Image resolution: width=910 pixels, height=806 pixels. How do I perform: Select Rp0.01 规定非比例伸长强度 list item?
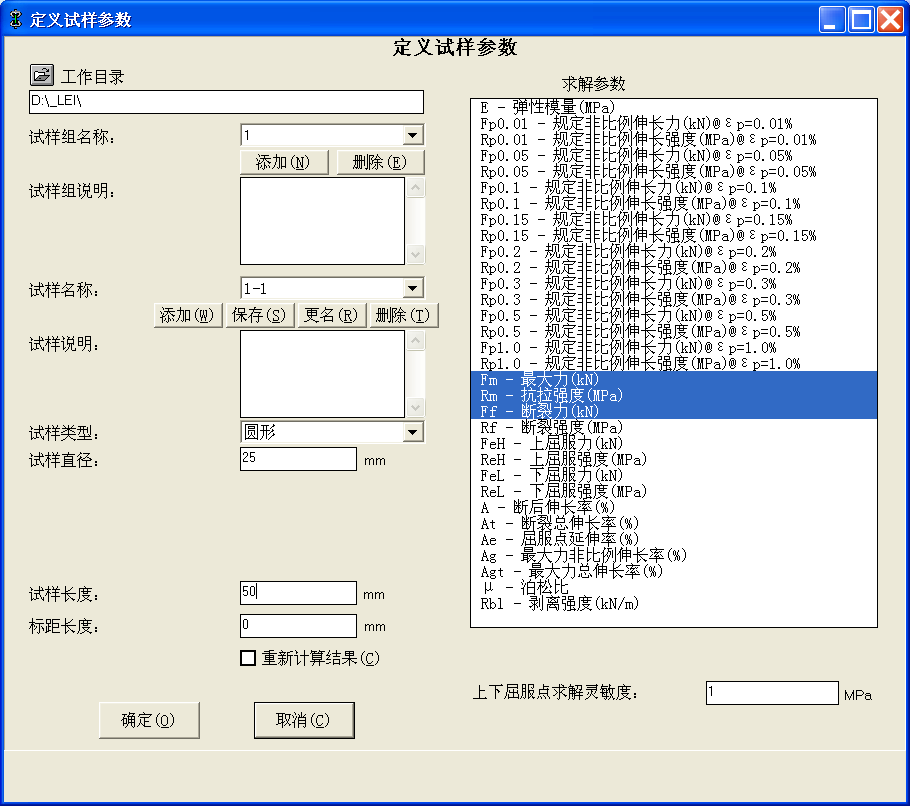(x=674, y=140)
